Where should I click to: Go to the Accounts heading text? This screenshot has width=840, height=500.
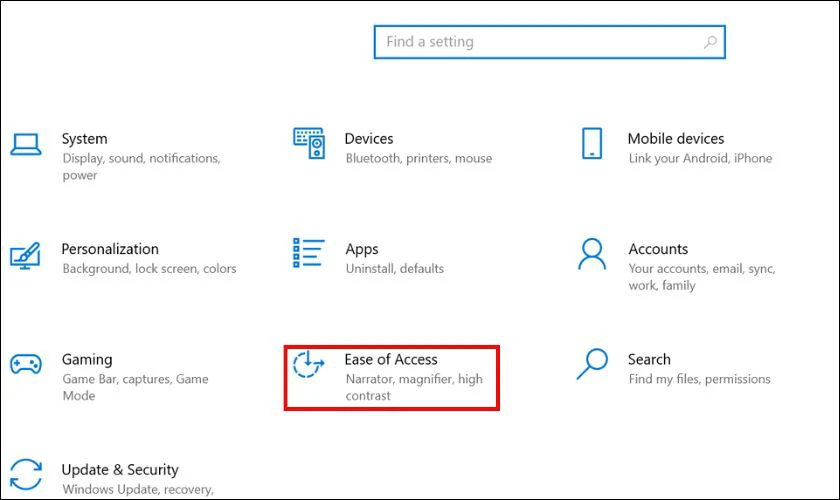[657, 249]
